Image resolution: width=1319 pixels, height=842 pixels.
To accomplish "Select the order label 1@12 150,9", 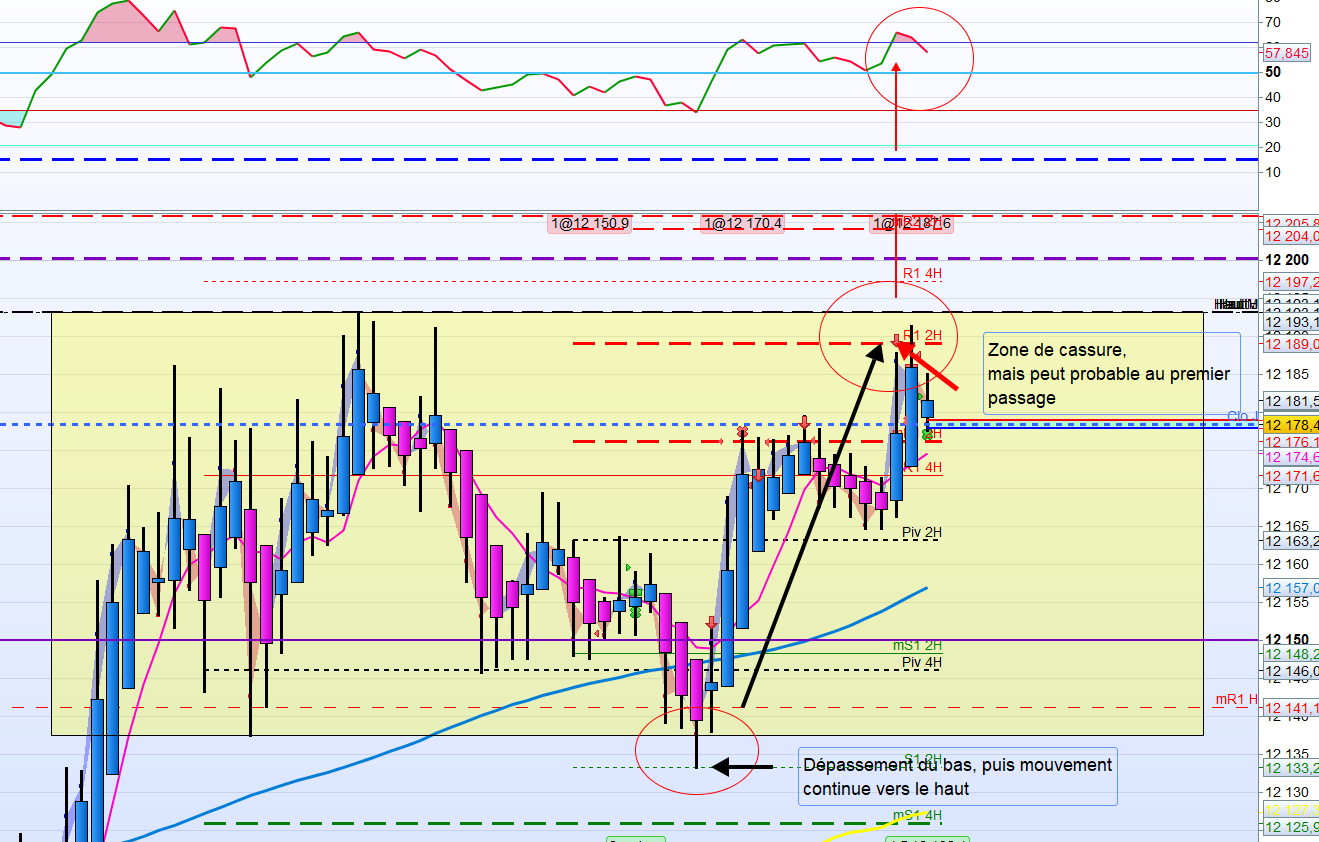I will click(x=590, y=224).
